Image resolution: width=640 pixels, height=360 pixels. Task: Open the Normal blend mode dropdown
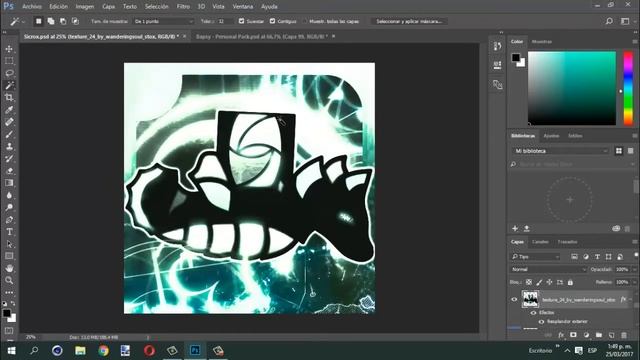point(549,269)
